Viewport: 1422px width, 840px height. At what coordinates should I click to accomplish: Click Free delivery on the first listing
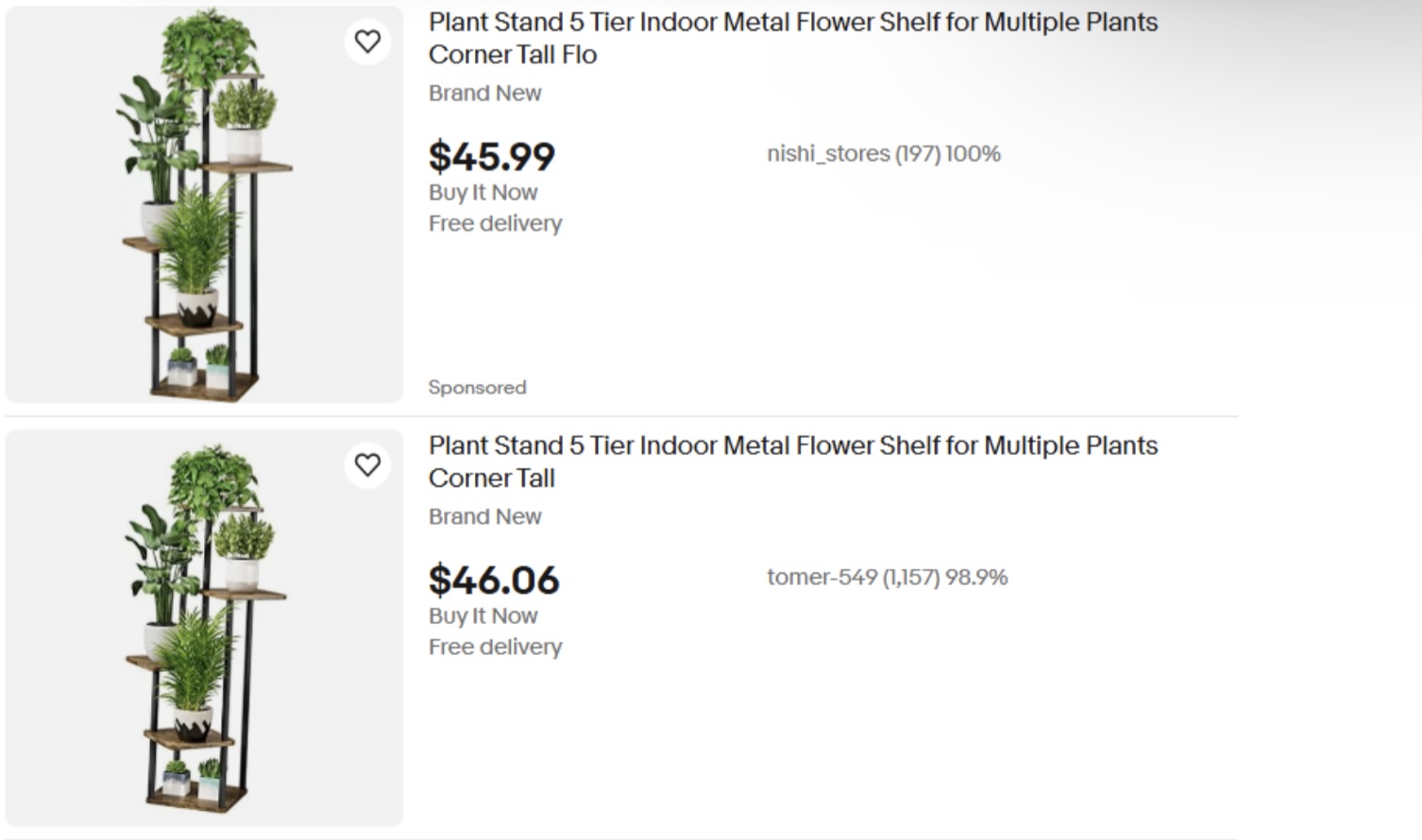coord(495,224)
